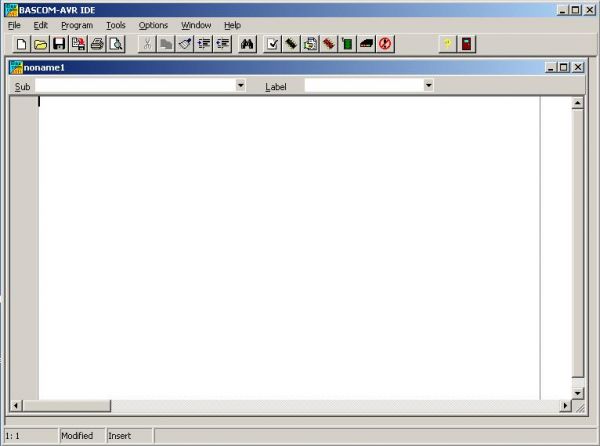Click the binoculars Find icon
Image resolution: width=600 pixels, height=446 pixels.
coord(248,44)
